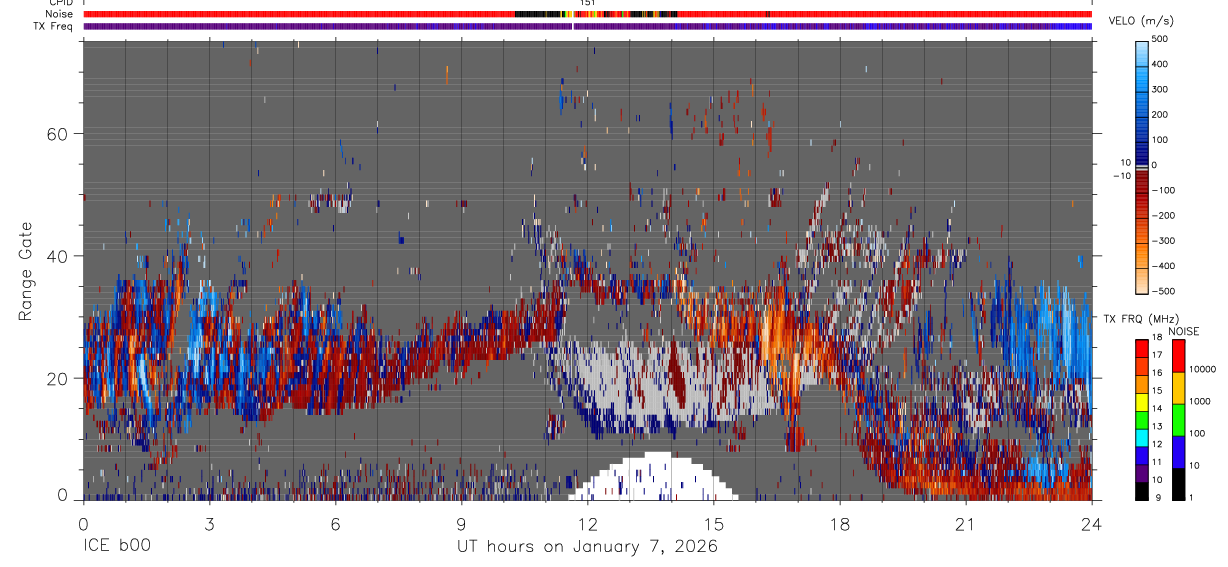The width and height of the screenshot is (1228, 567).
Task: Pick the yellow 14-15 MHz frequency swatch
Action: [x=1142, y=402]
